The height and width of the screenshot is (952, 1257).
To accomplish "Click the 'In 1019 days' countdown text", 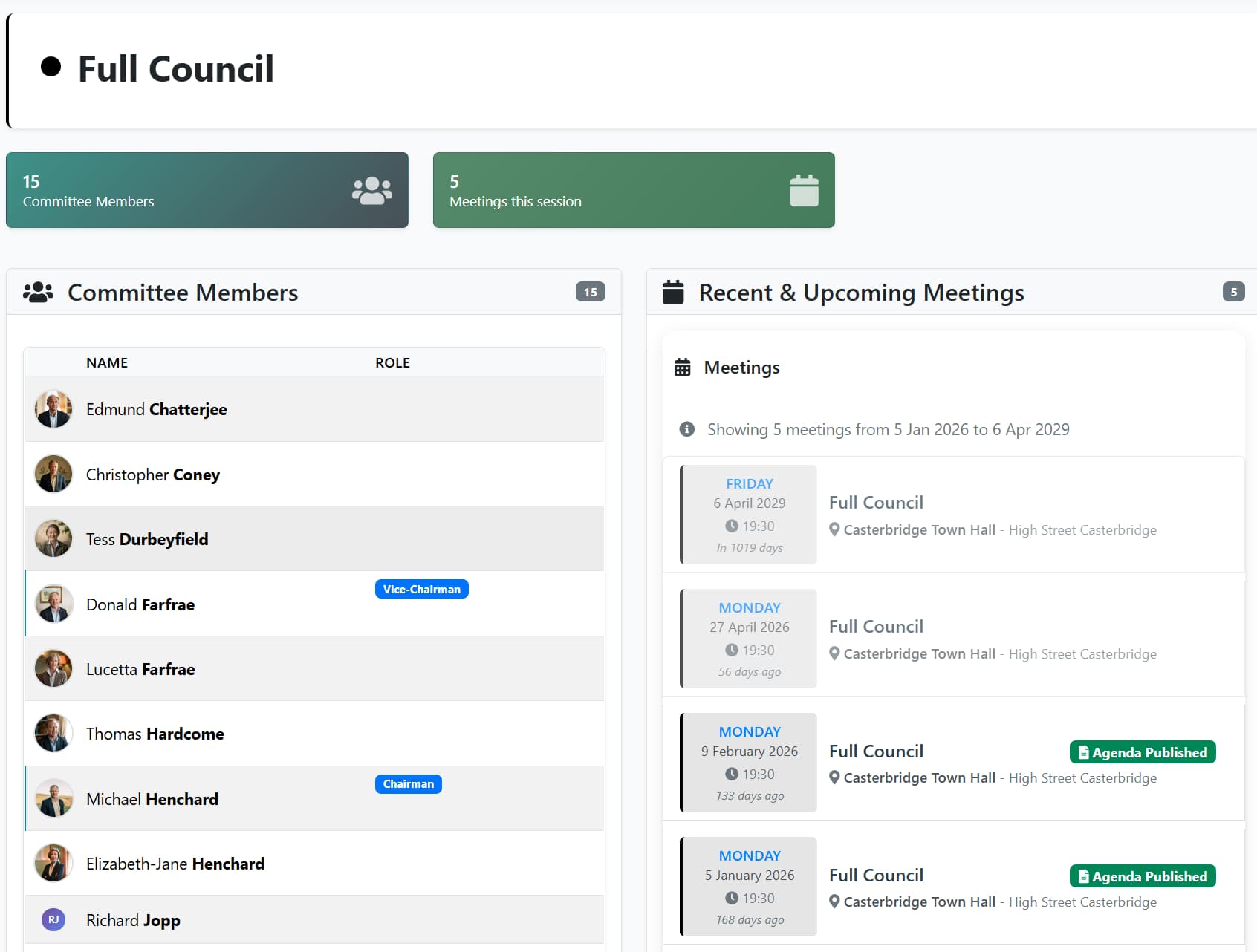I will click(x=750, y=547).
